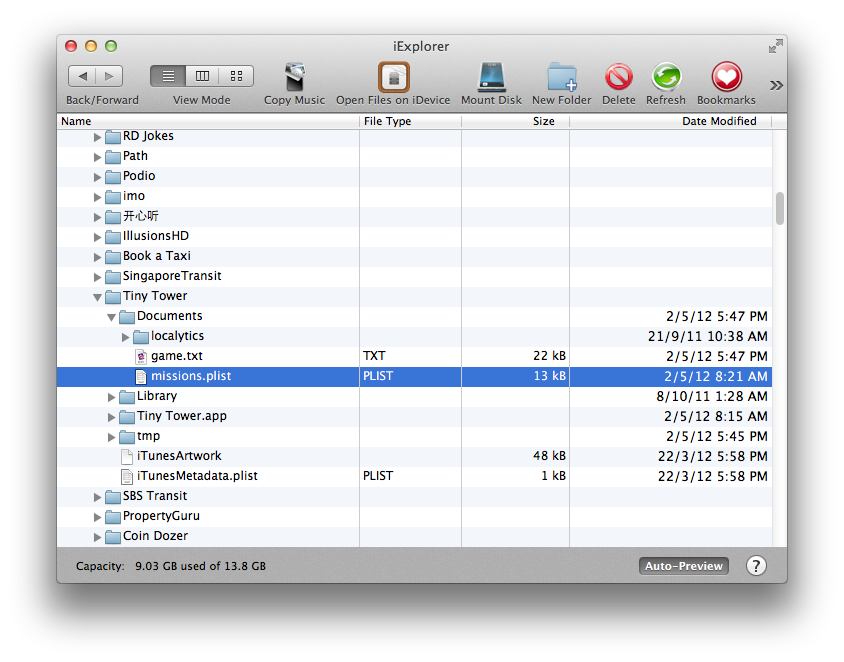Switch to list view mode
The height and width of the screenshot is (662, 844).
168,76
